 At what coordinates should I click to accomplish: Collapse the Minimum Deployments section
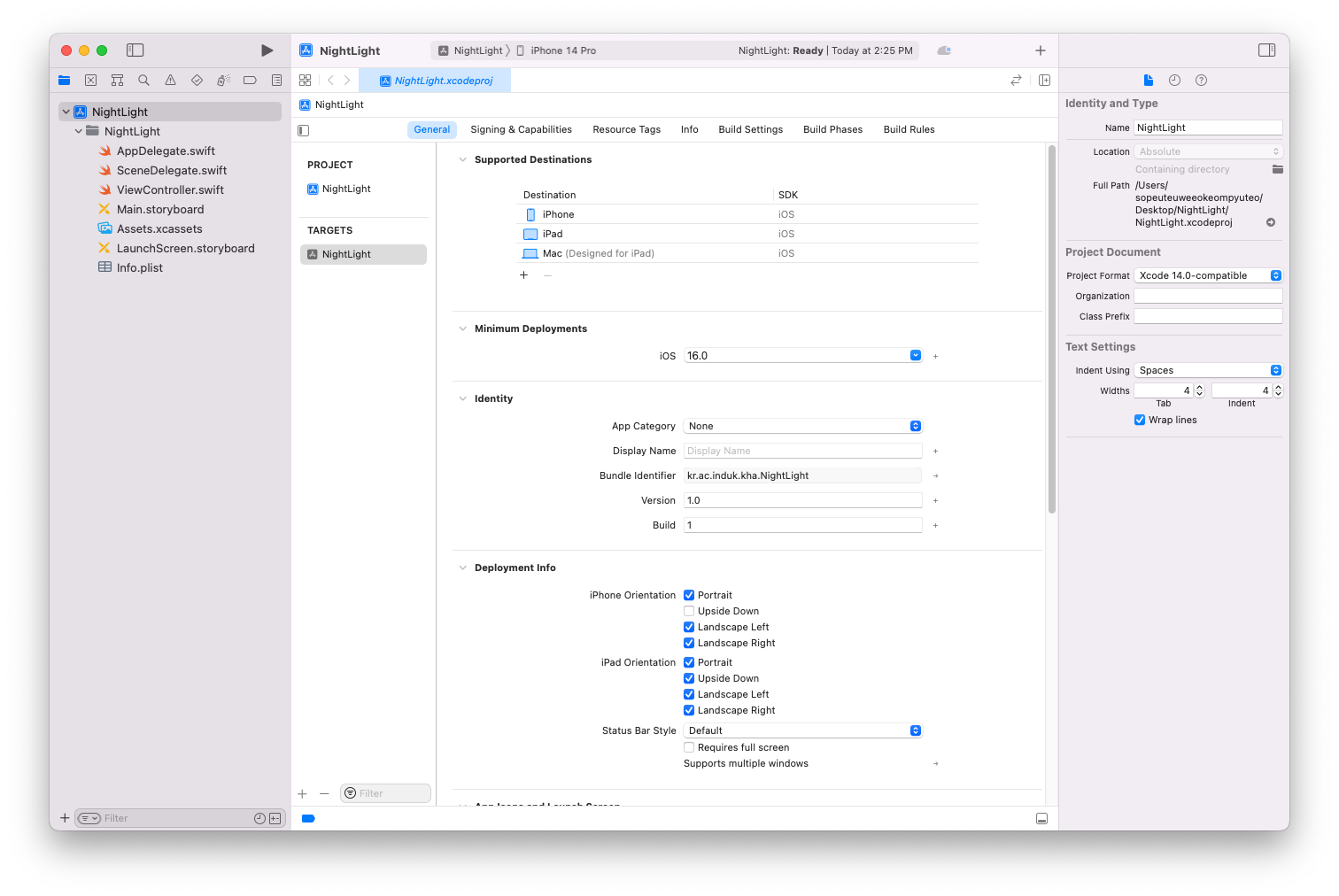click(462, 329)
